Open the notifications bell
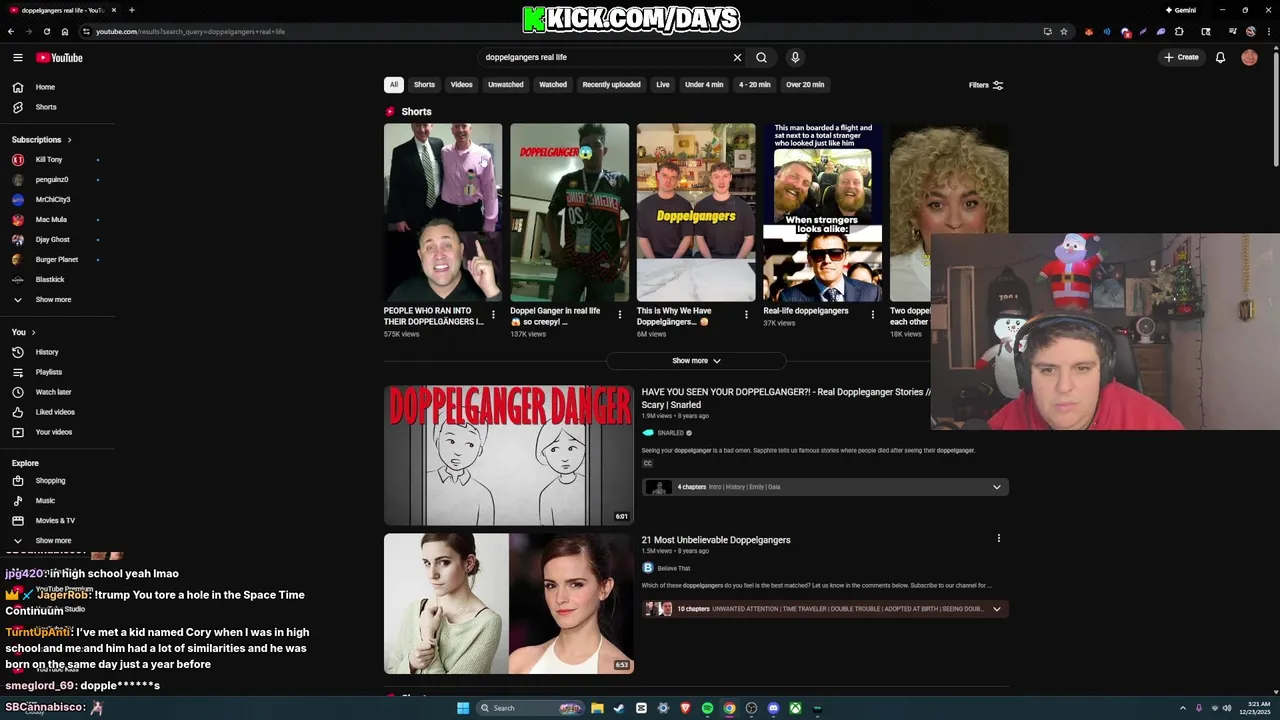This screenshot has width=1280, height=720. point(1220,58)
